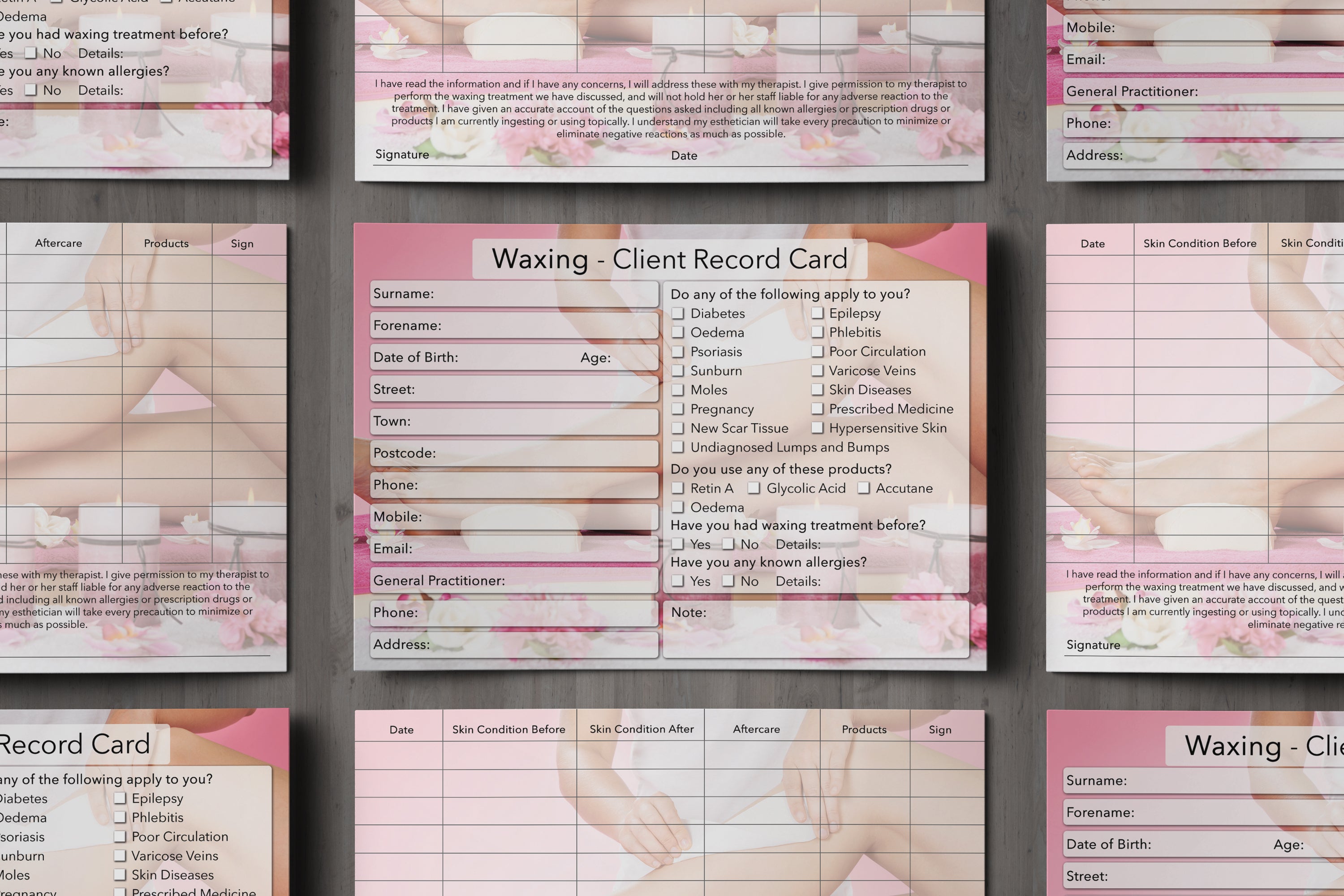The height and width of the screenshot is (896, 1344).
Task: Click 'Age:' label on the center card
Action: 595,358
